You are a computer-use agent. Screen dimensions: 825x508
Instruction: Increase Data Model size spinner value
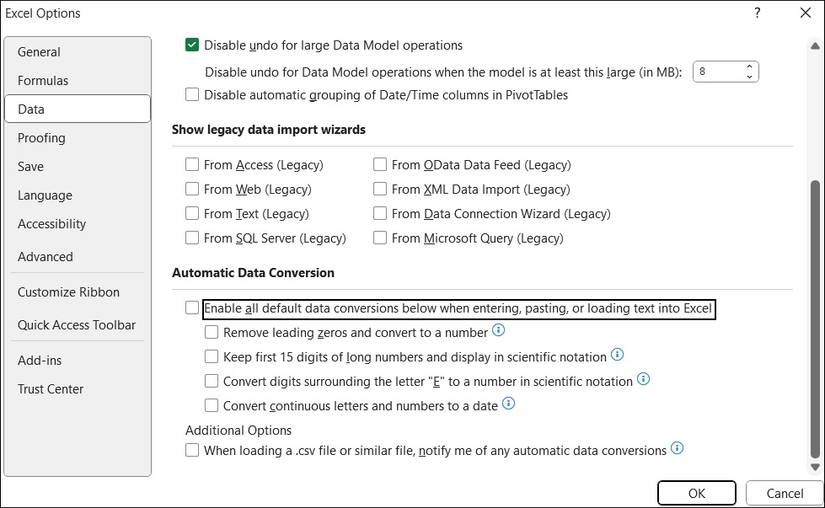click(x=749, y=67)
